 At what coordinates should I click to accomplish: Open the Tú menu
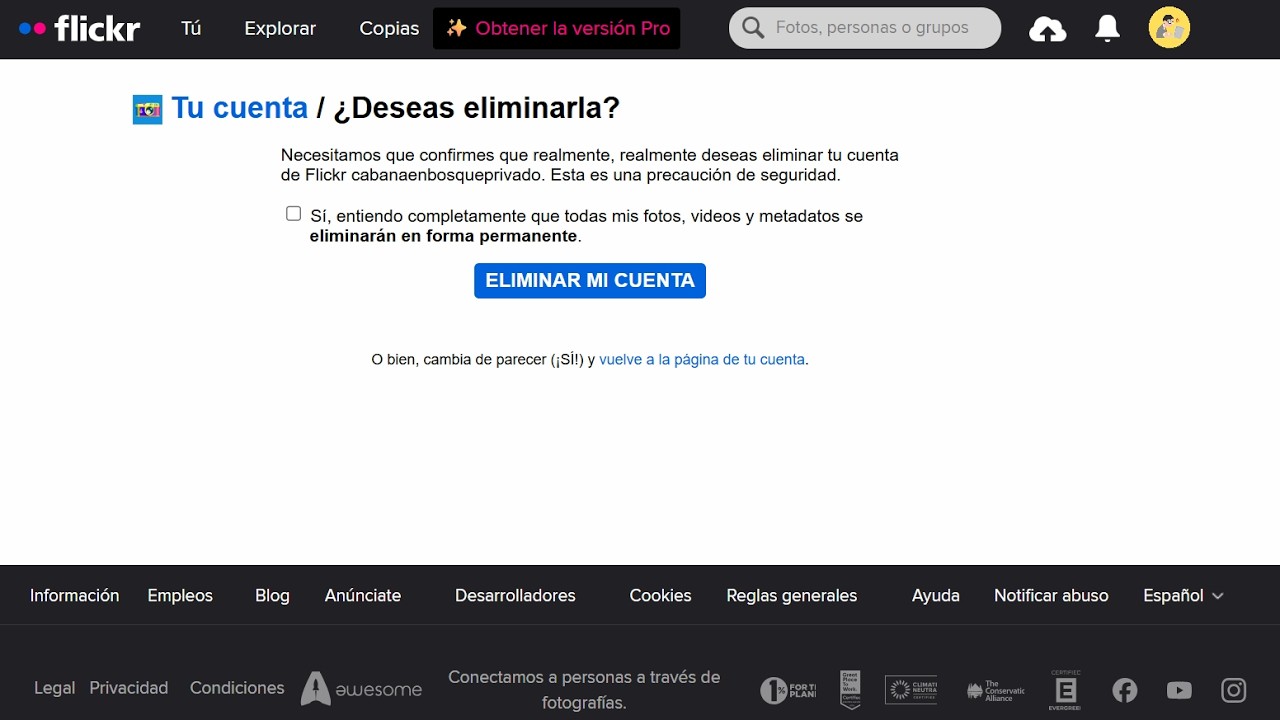(191, 29)
